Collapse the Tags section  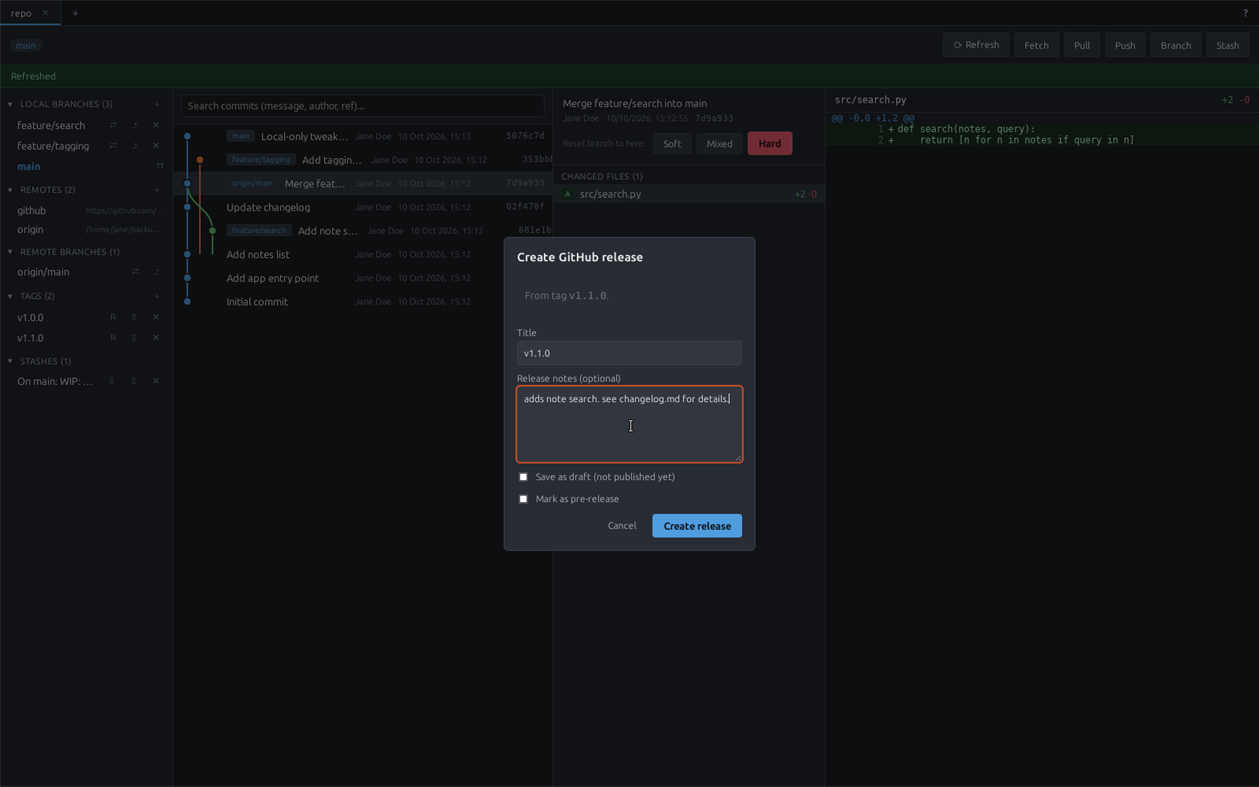coord(10,296)
